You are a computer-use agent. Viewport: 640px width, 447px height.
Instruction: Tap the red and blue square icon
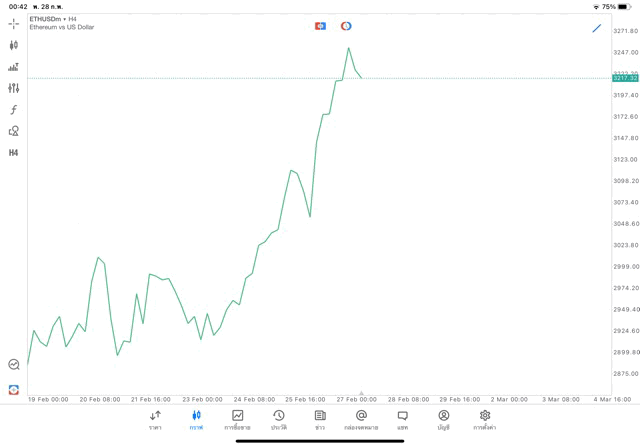[320, 26]
